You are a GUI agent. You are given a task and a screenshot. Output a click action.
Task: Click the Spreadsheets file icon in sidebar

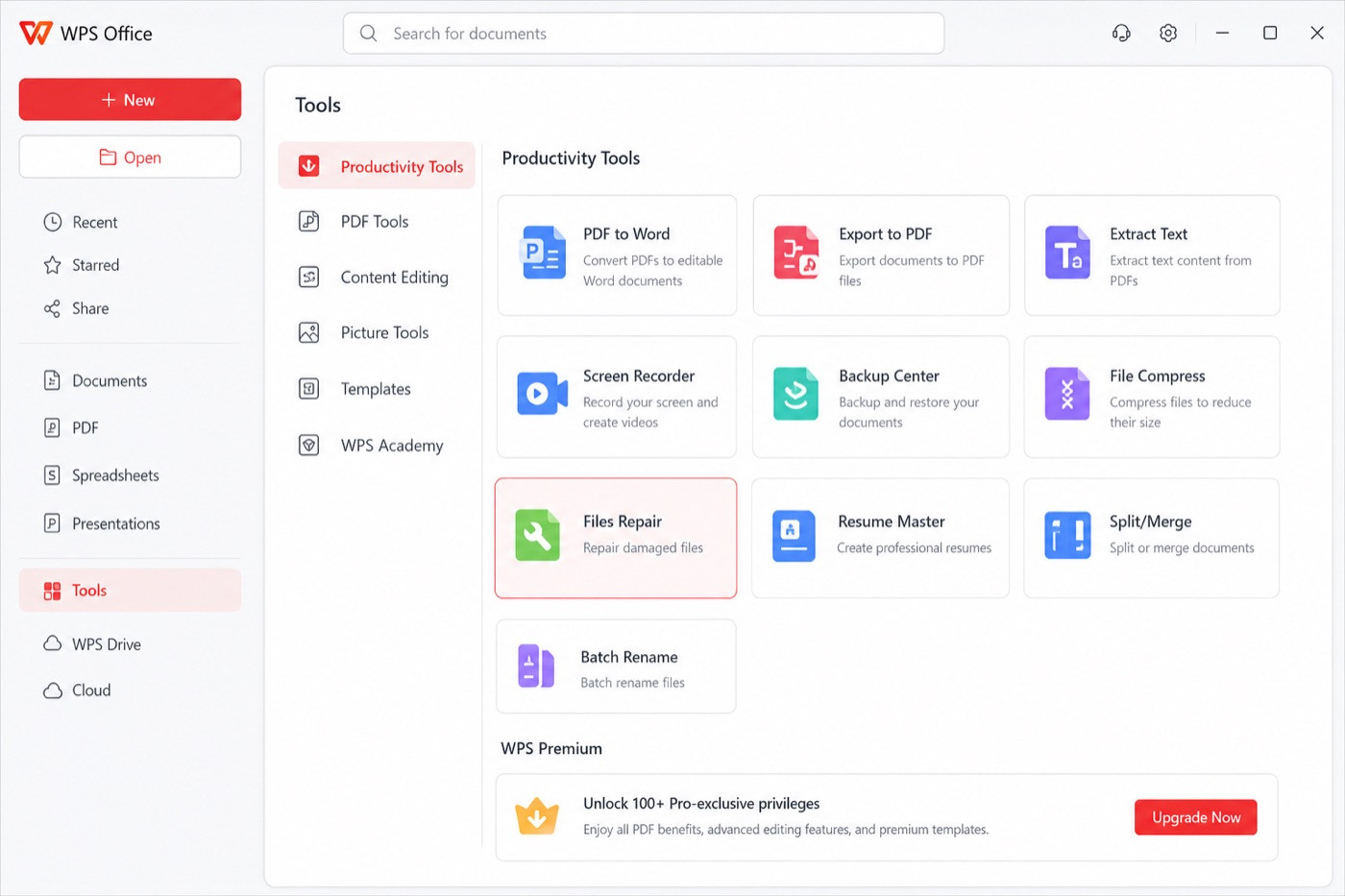tap(52, 475)
